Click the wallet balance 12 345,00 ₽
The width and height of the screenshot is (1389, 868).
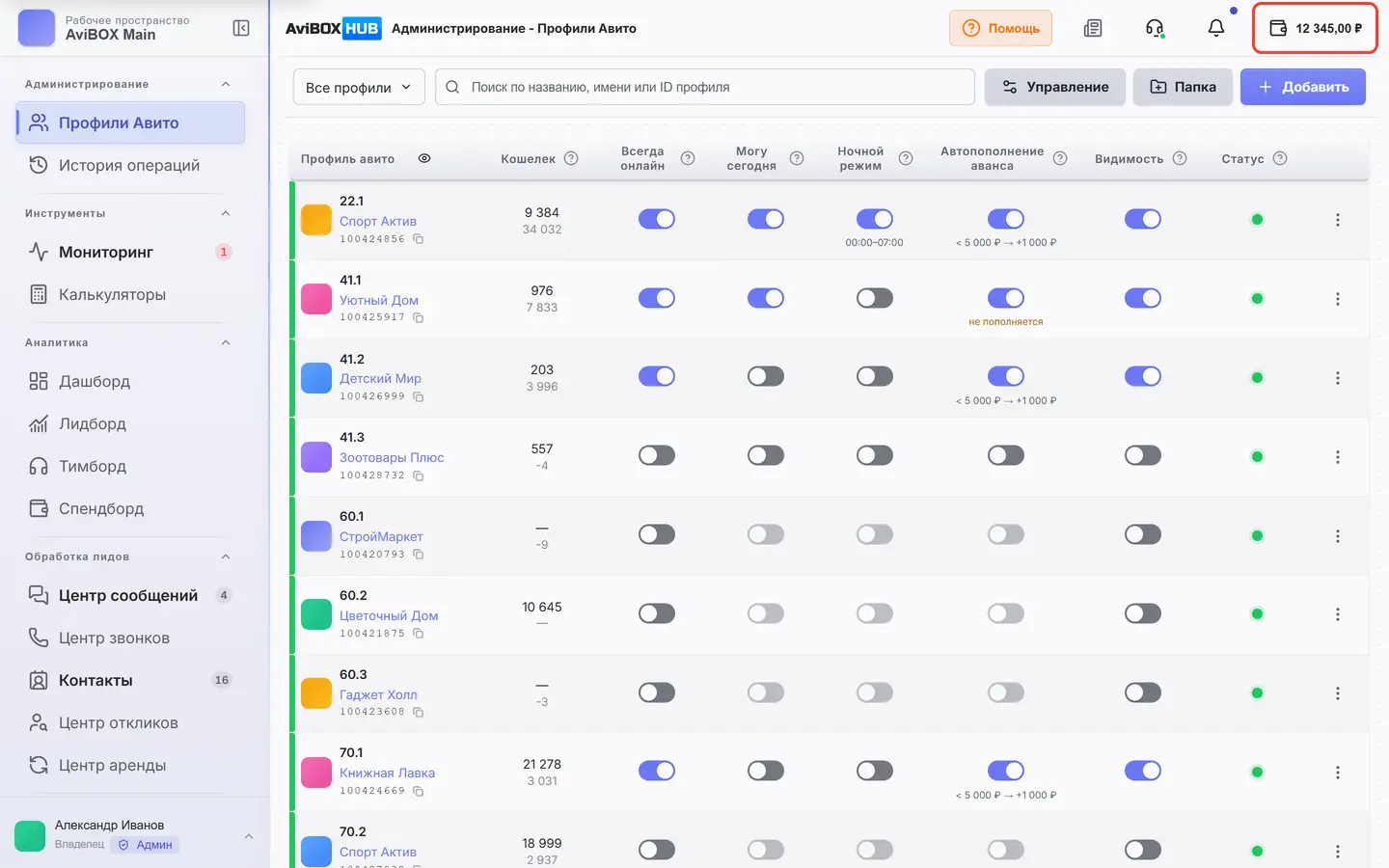click(1315, 28)
